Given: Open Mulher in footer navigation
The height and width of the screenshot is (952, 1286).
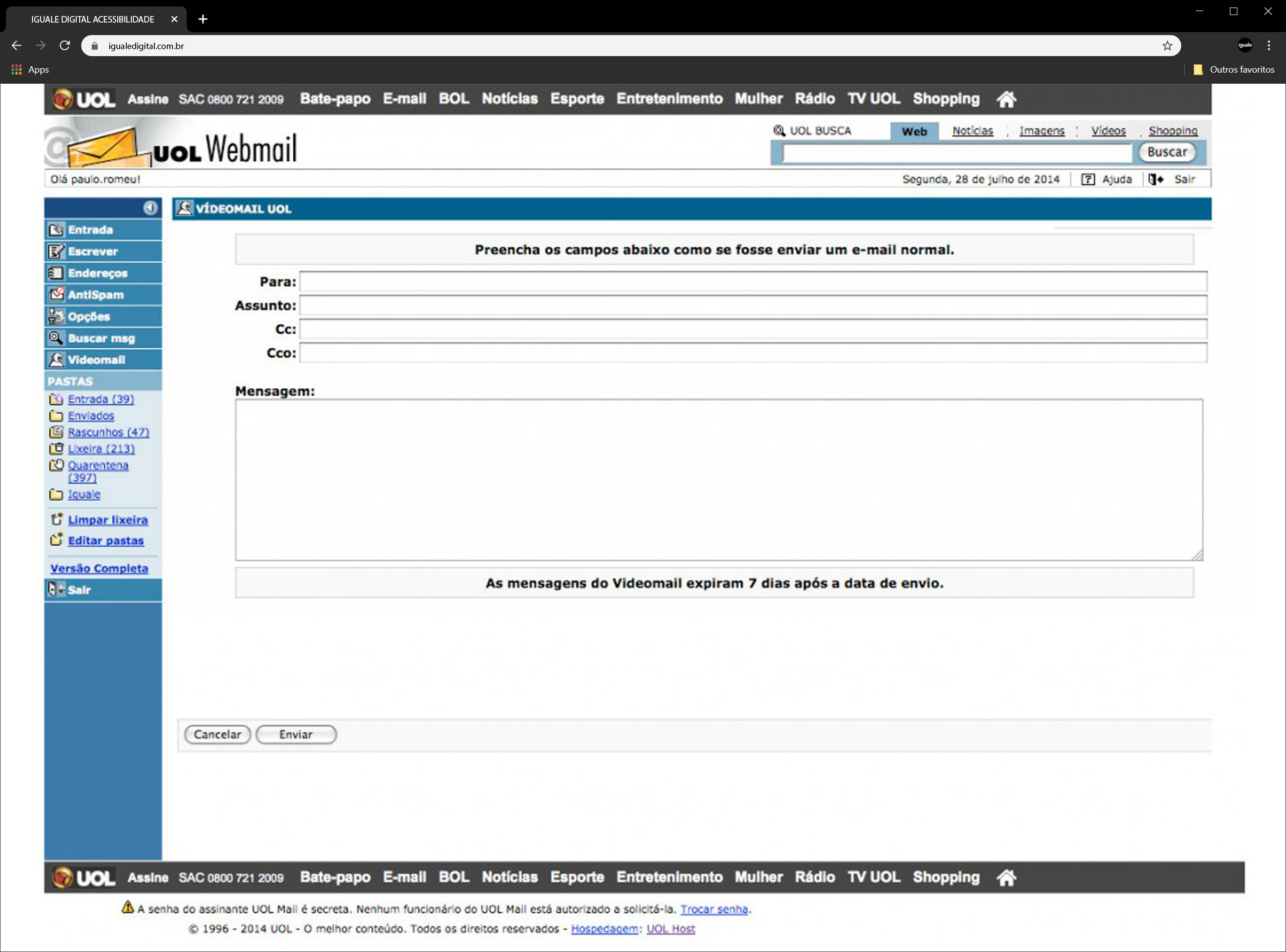Looking at the screenshot, I should pos(759,877).
